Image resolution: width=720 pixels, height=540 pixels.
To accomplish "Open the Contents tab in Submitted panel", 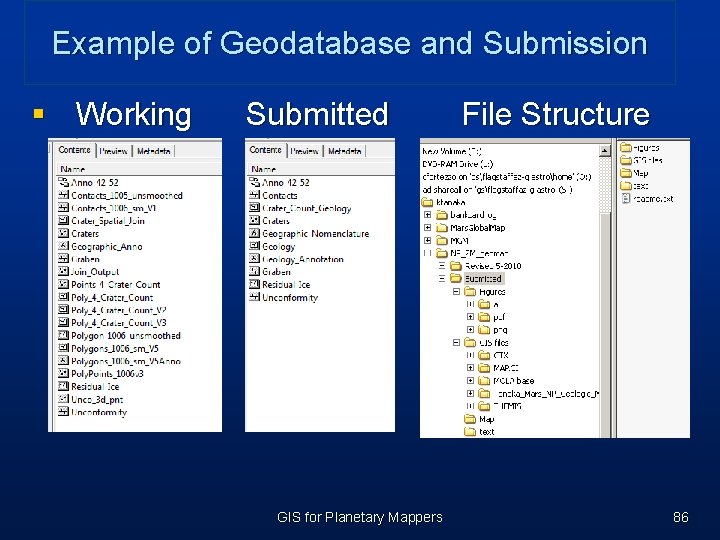I will coord(265,150).
